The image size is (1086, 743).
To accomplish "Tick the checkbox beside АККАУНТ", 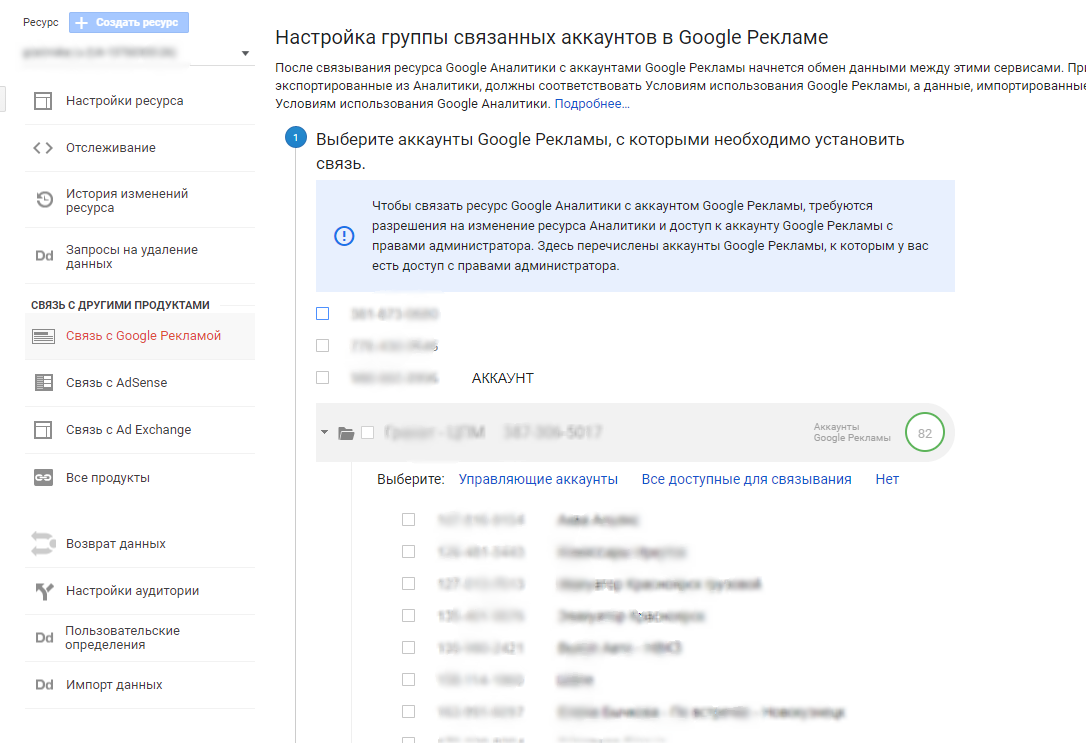I will coord(323,377).
